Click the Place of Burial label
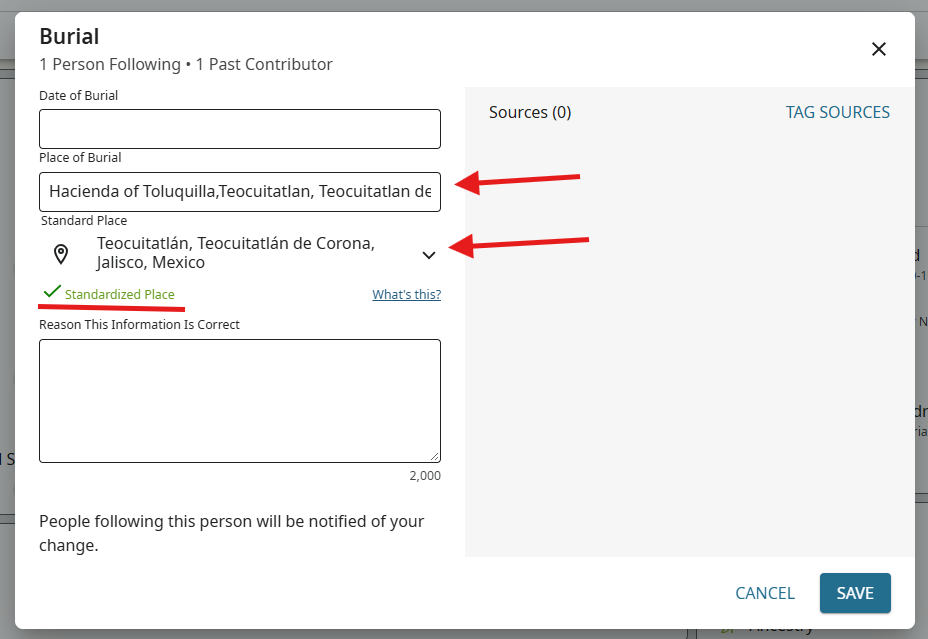Screen dimensions: 928x639 tap(80, 157)
